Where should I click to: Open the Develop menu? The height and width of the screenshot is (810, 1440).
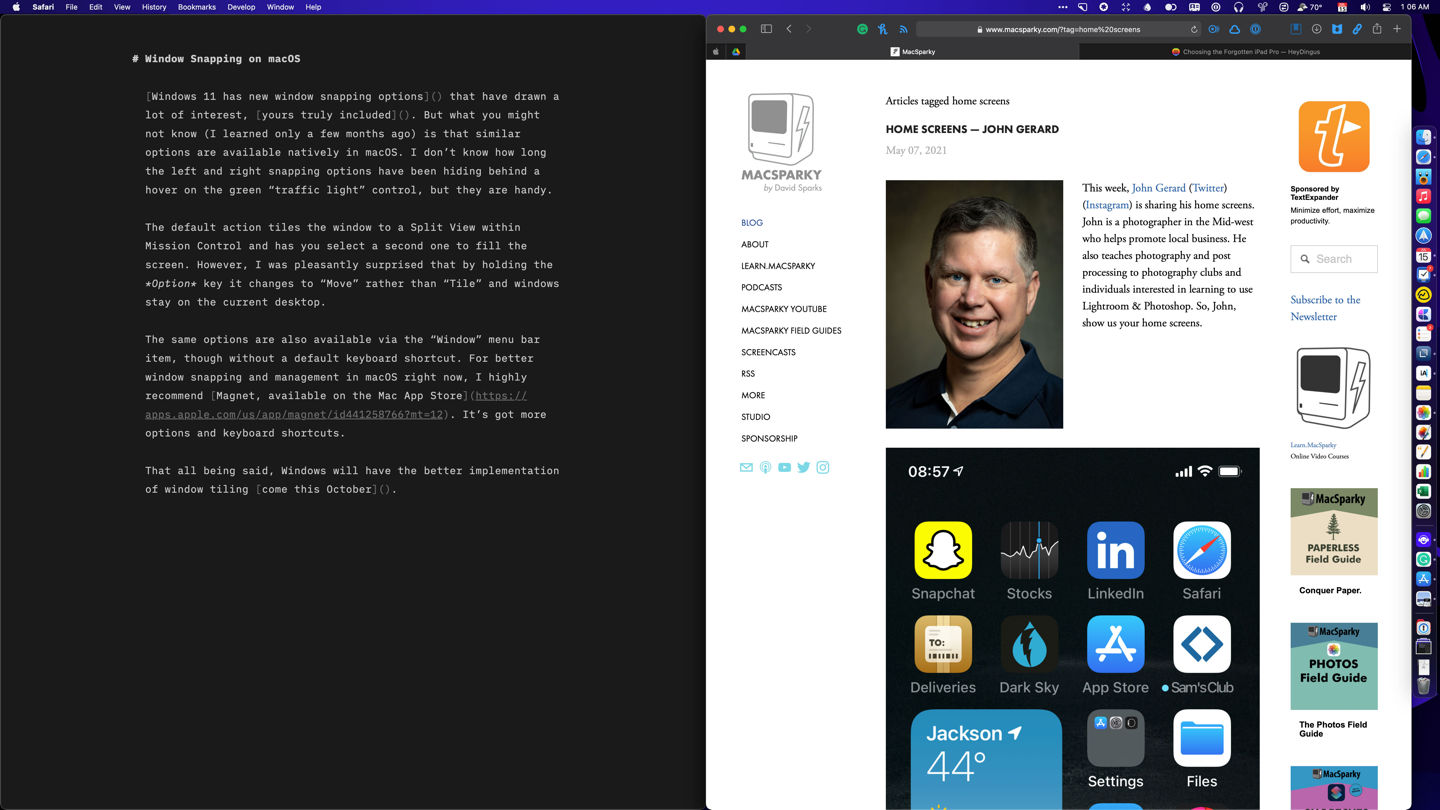pos(241,7)
